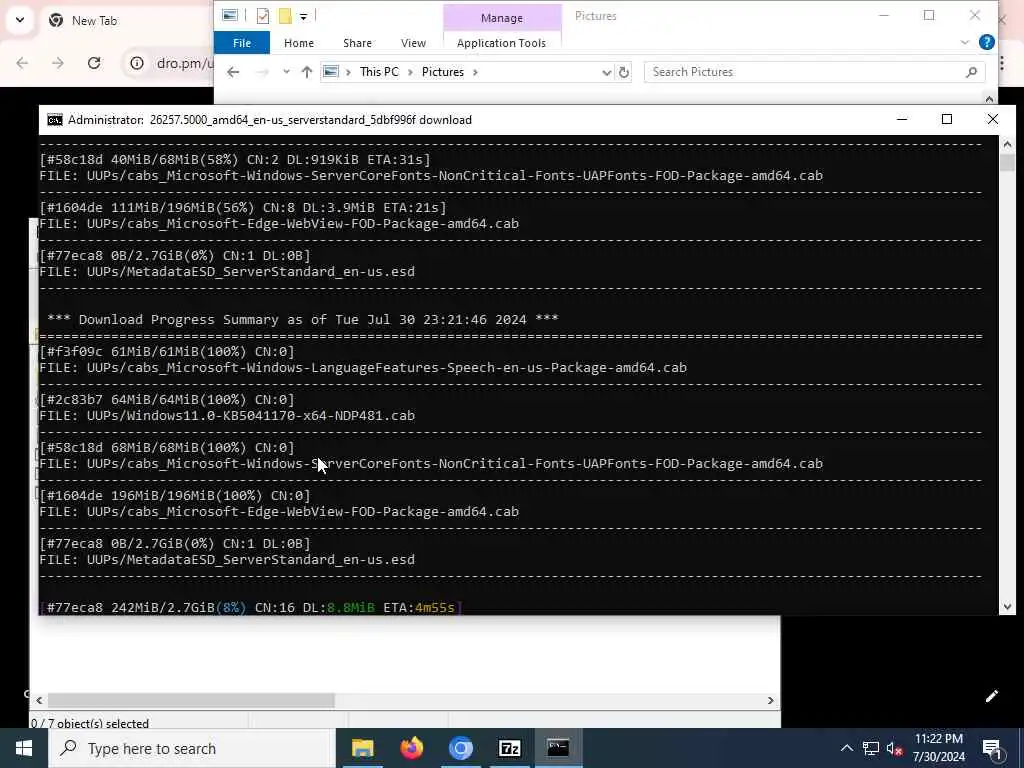Viewport: 1024px width, 768px height.
Task: Click 'Download Progress Summary' line in console
Action: (x=302, y=319)
